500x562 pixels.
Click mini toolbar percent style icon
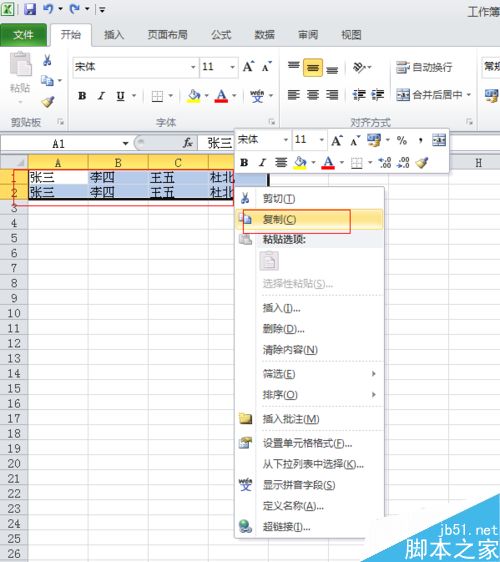click(x=402, y=140)
